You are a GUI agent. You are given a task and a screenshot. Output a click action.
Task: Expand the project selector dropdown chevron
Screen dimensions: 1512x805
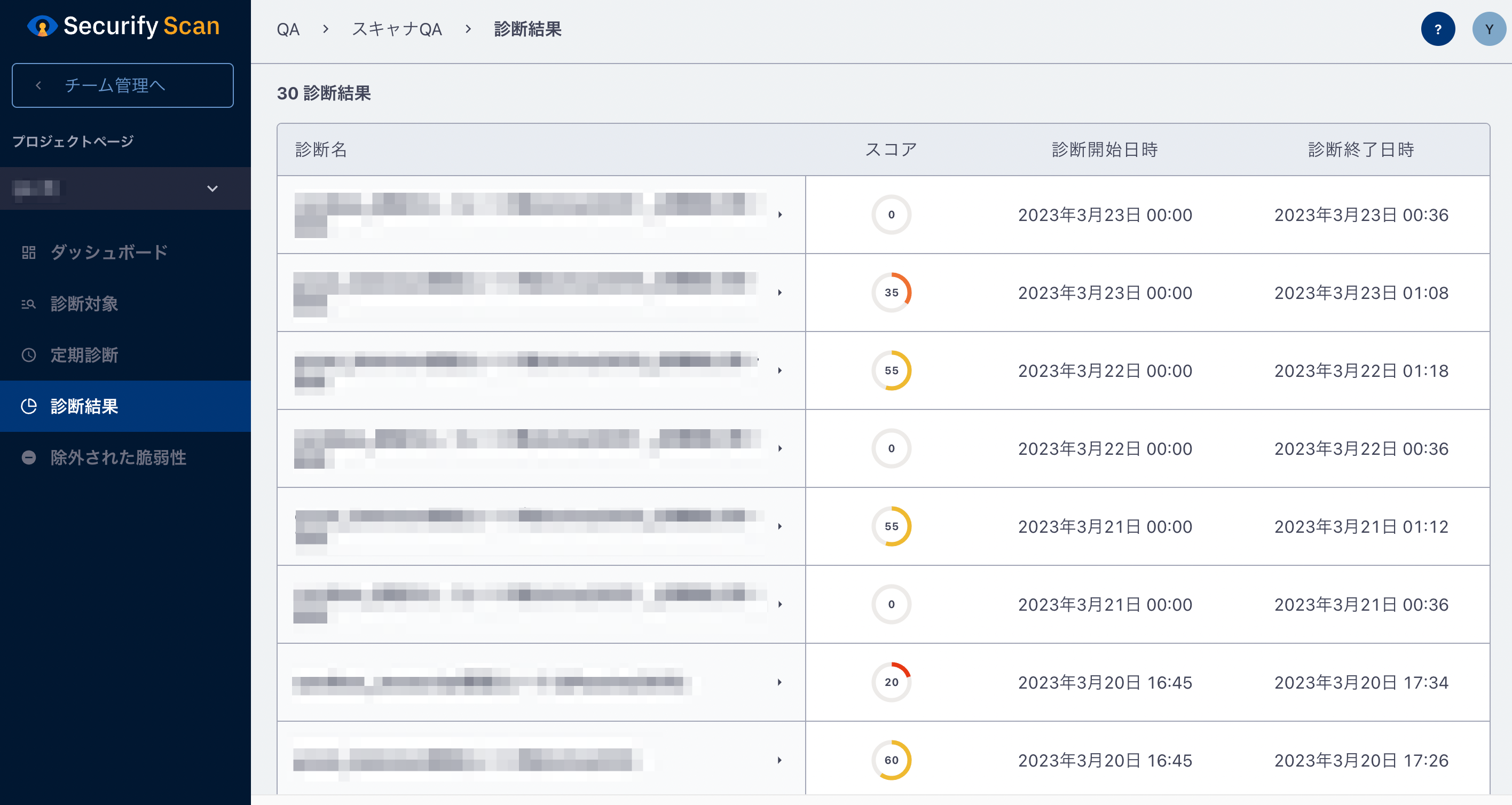click(x=212, y=189)
